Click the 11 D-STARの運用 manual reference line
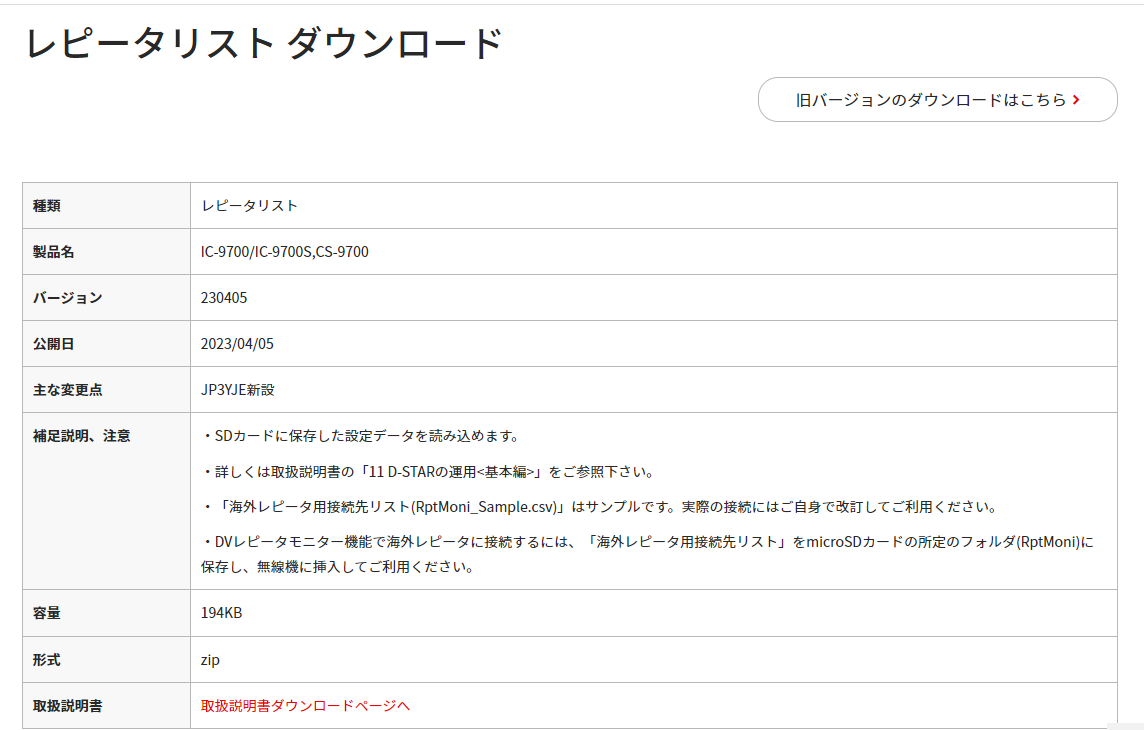The width and height of the screenshot is (1144, 730). tap(428, 472)
